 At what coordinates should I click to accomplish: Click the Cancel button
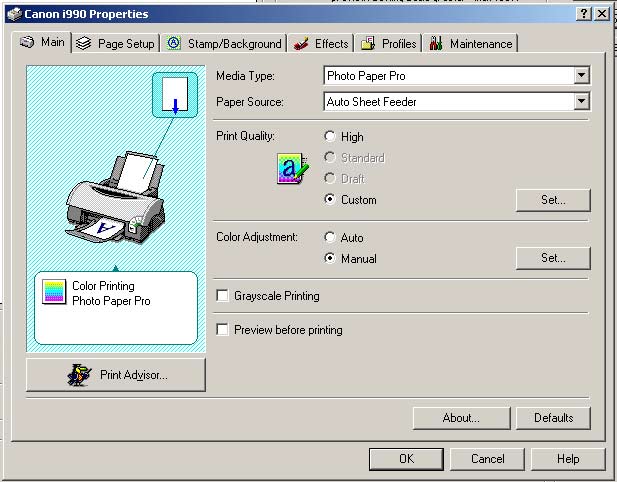click(487, 459)
